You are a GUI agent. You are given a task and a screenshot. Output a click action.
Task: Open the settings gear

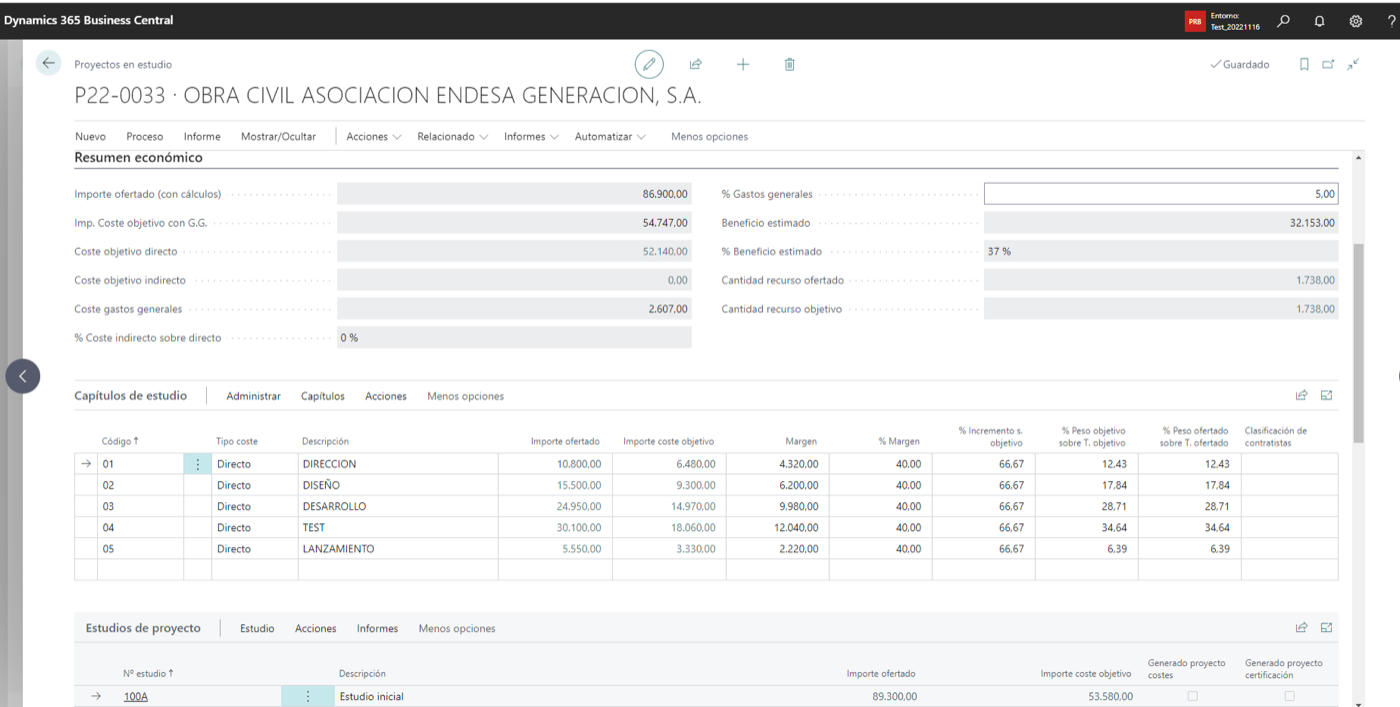click(x=1356, y=20)
